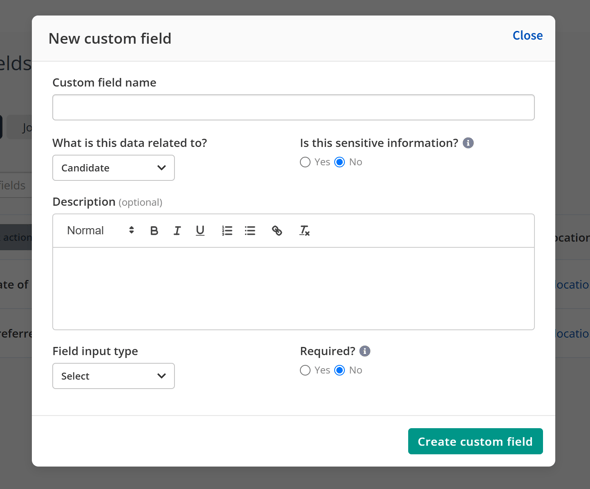Close the New custom field dialog
The image size is (590, 489).
coord(528,36)
